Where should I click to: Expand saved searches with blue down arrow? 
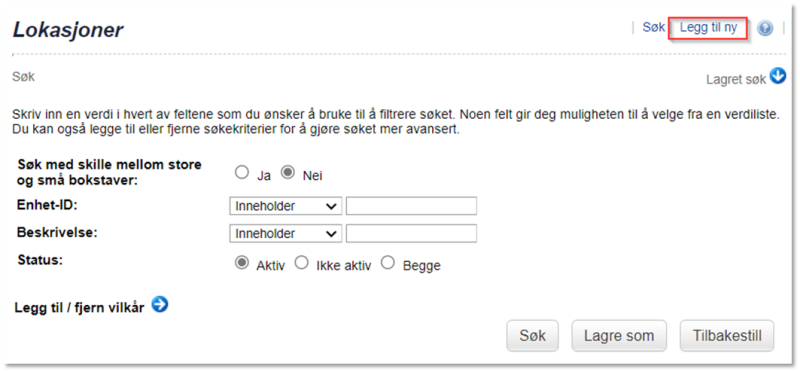[x=778, y=77]
